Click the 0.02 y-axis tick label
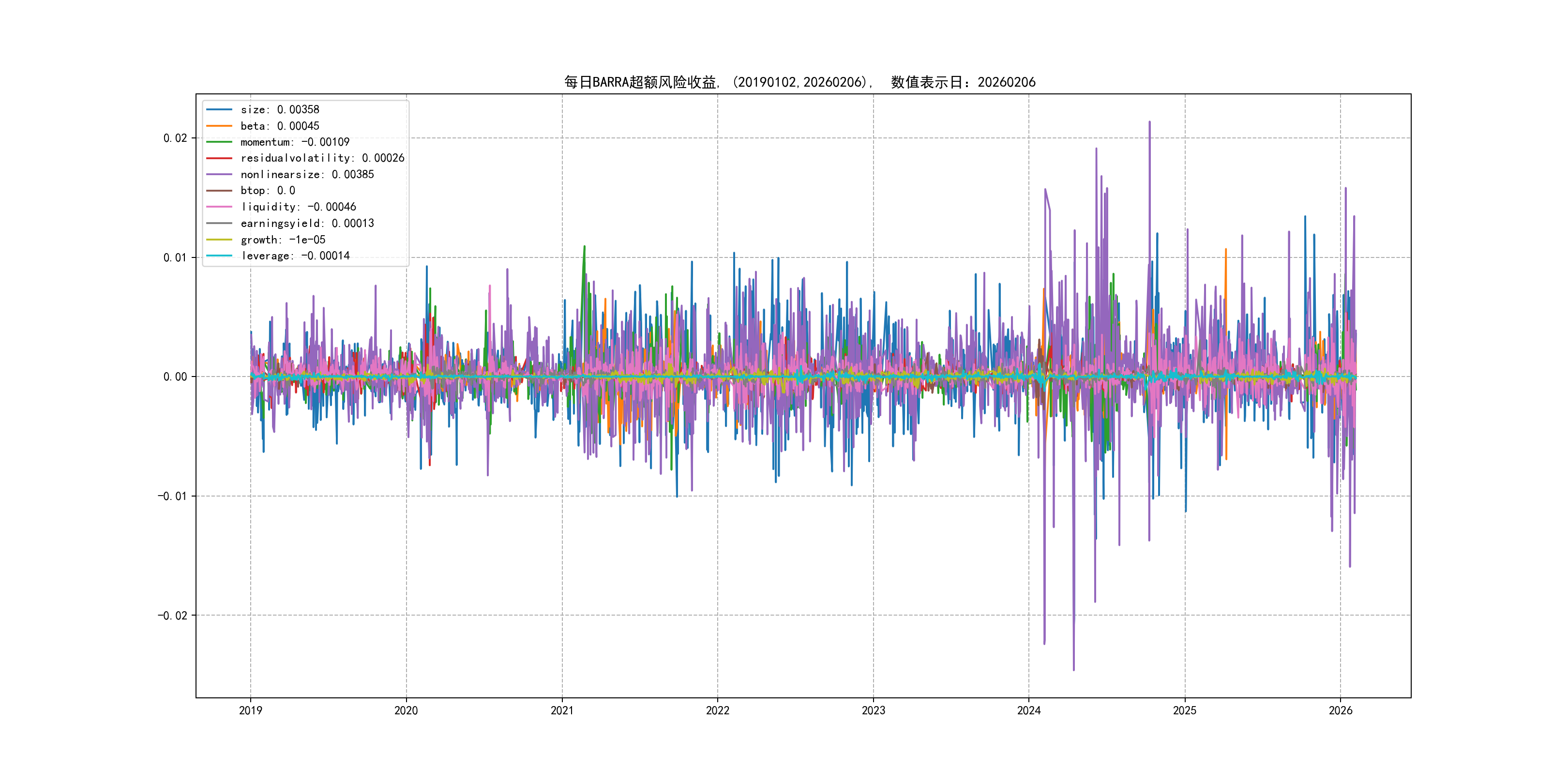The image size is (1568, 784). (x=175, y=138)
